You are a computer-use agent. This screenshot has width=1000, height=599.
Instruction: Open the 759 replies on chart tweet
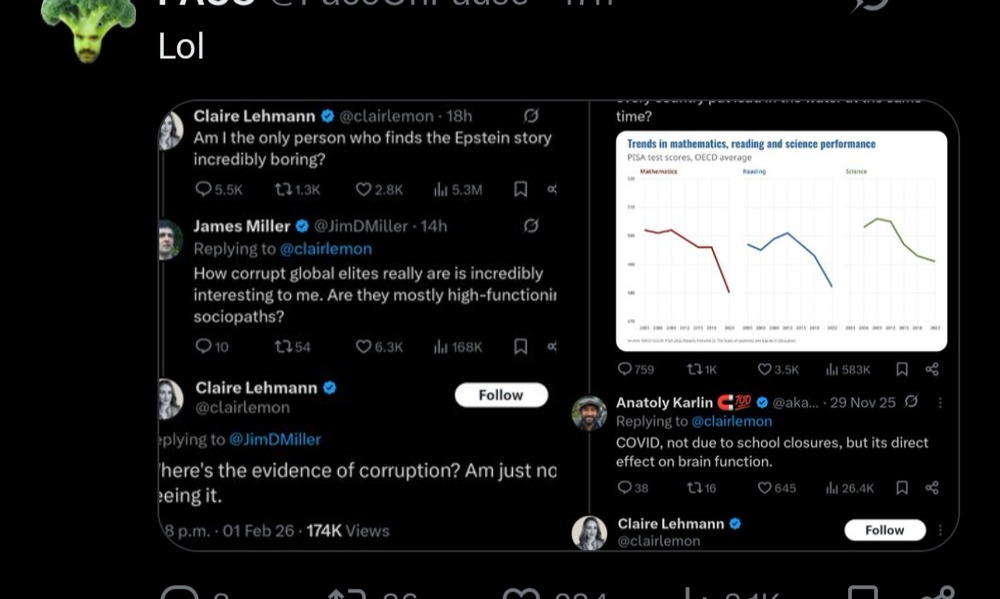(x=625, y=369)
